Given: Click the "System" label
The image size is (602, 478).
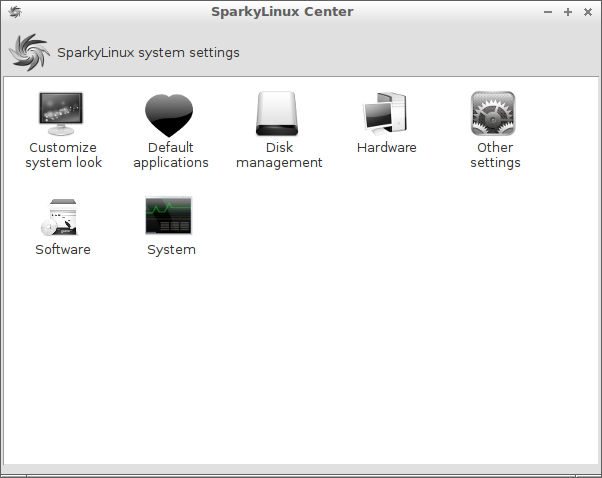Looking at the screenshot, I should coord(171,250).
